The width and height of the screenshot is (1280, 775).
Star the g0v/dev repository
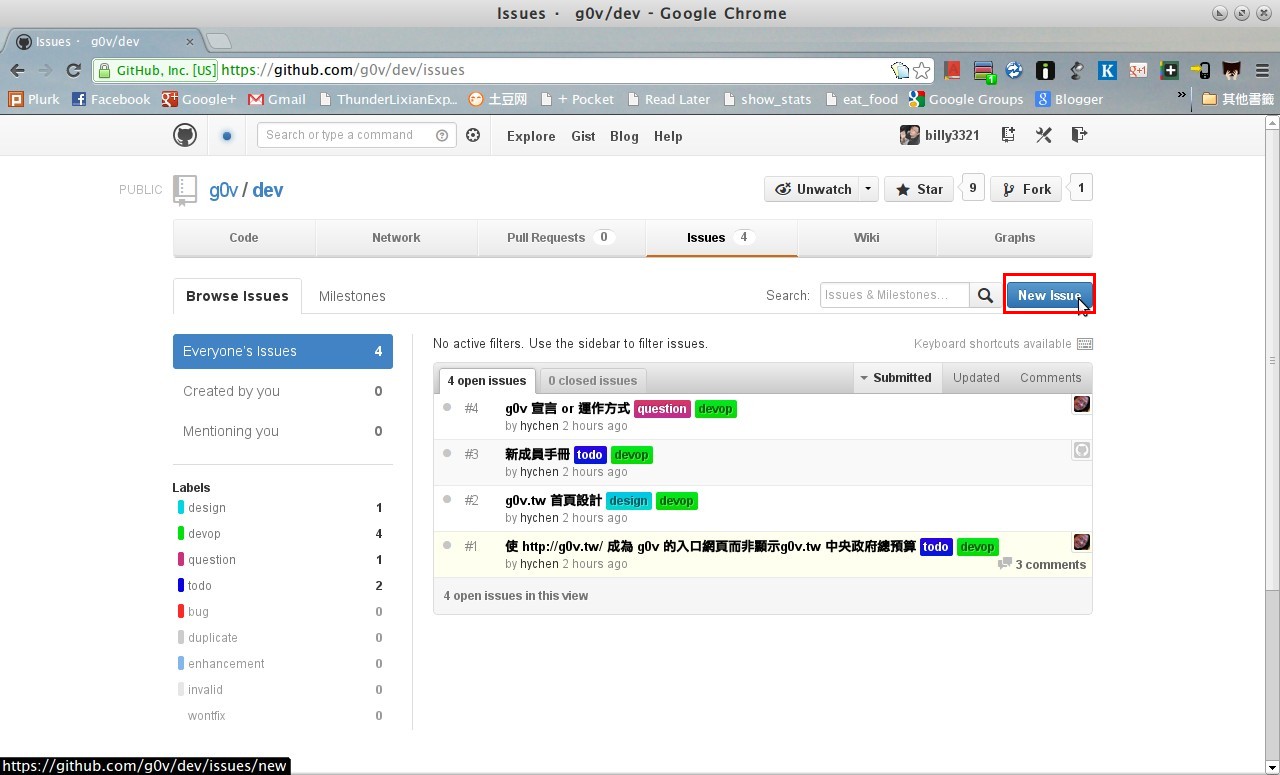919,189
